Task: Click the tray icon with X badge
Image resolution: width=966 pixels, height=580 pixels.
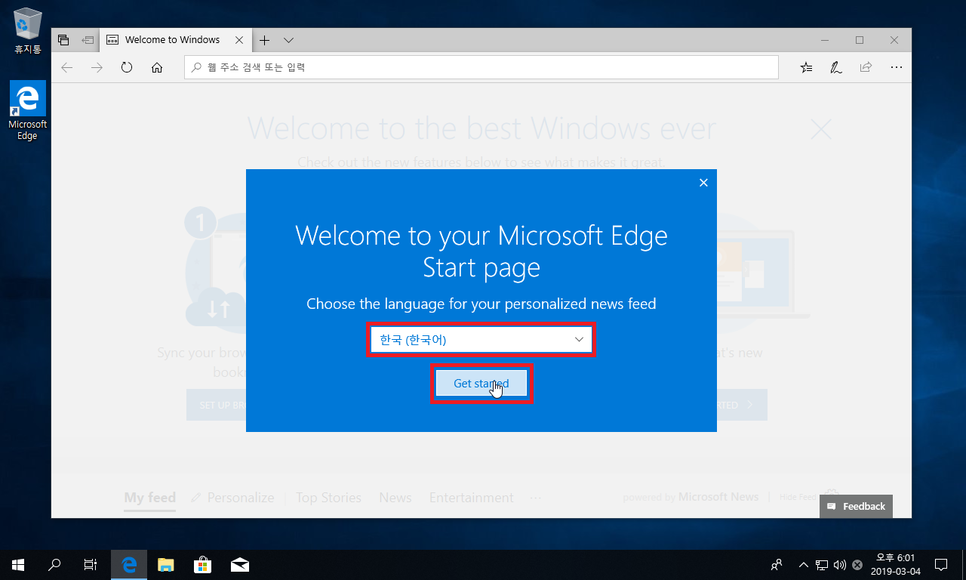Action: (857, 565)
